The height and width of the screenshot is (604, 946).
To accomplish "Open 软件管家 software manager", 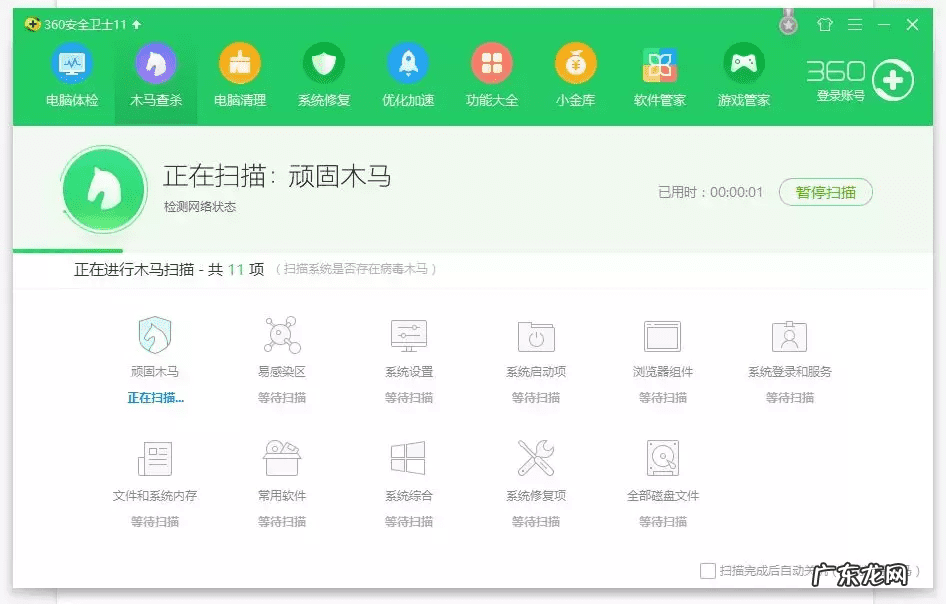I will [659, 75].
